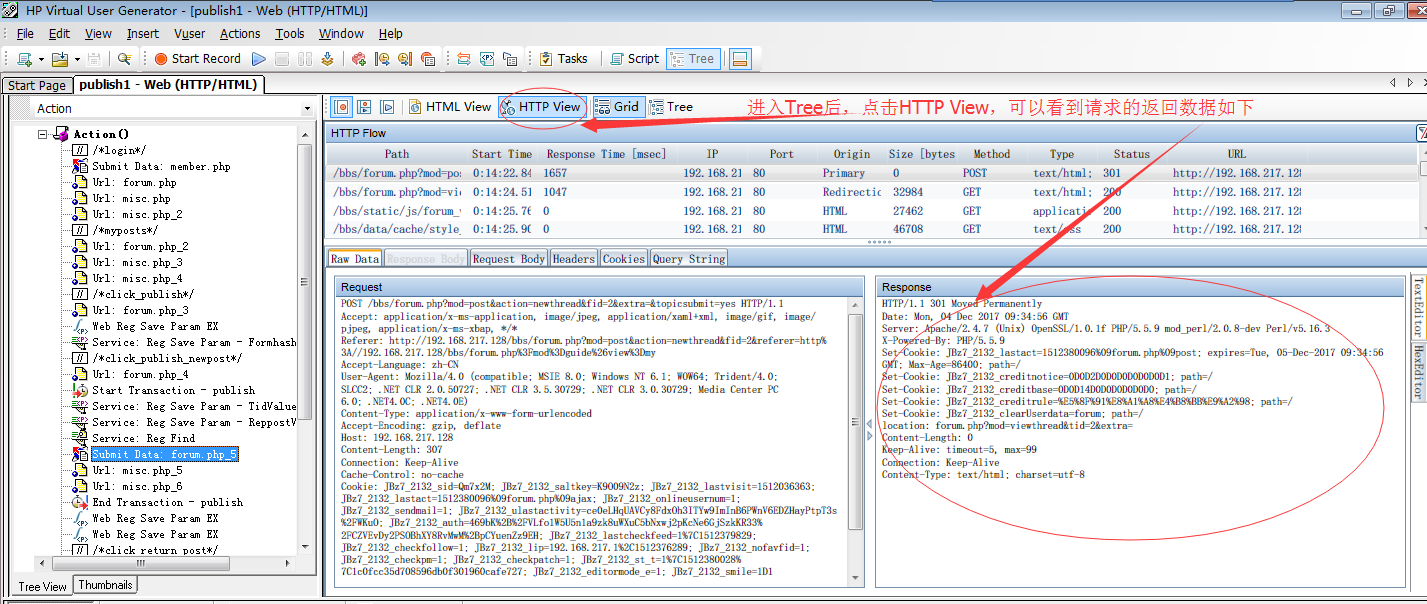Screen dimensions: 1427x604
Task: Click the icon beside Start Transaction - publish
Action: pos(80,390)
